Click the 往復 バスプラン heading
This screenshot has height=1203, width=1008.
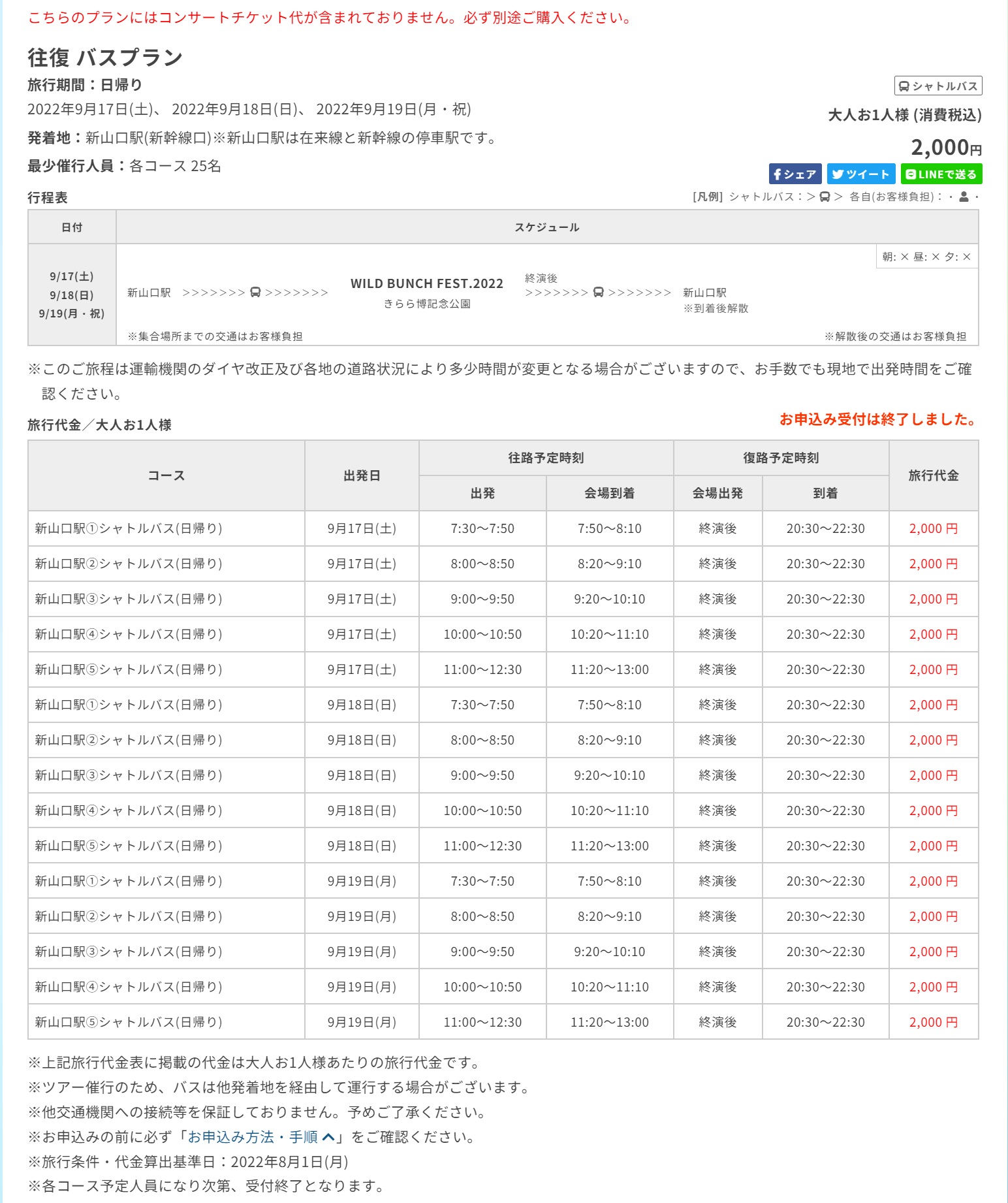(105, 57)
